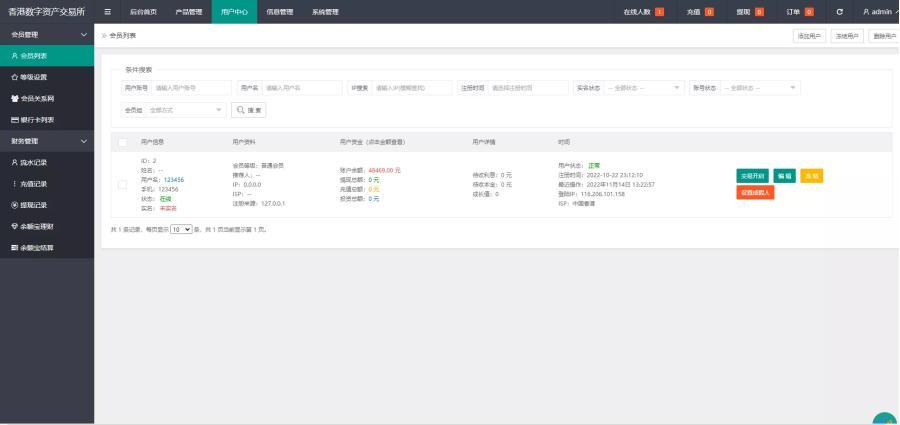Viewport: 900px width, 425px height.
Task: Tick the select-all checkbox in table header
Action: point(122,142)
